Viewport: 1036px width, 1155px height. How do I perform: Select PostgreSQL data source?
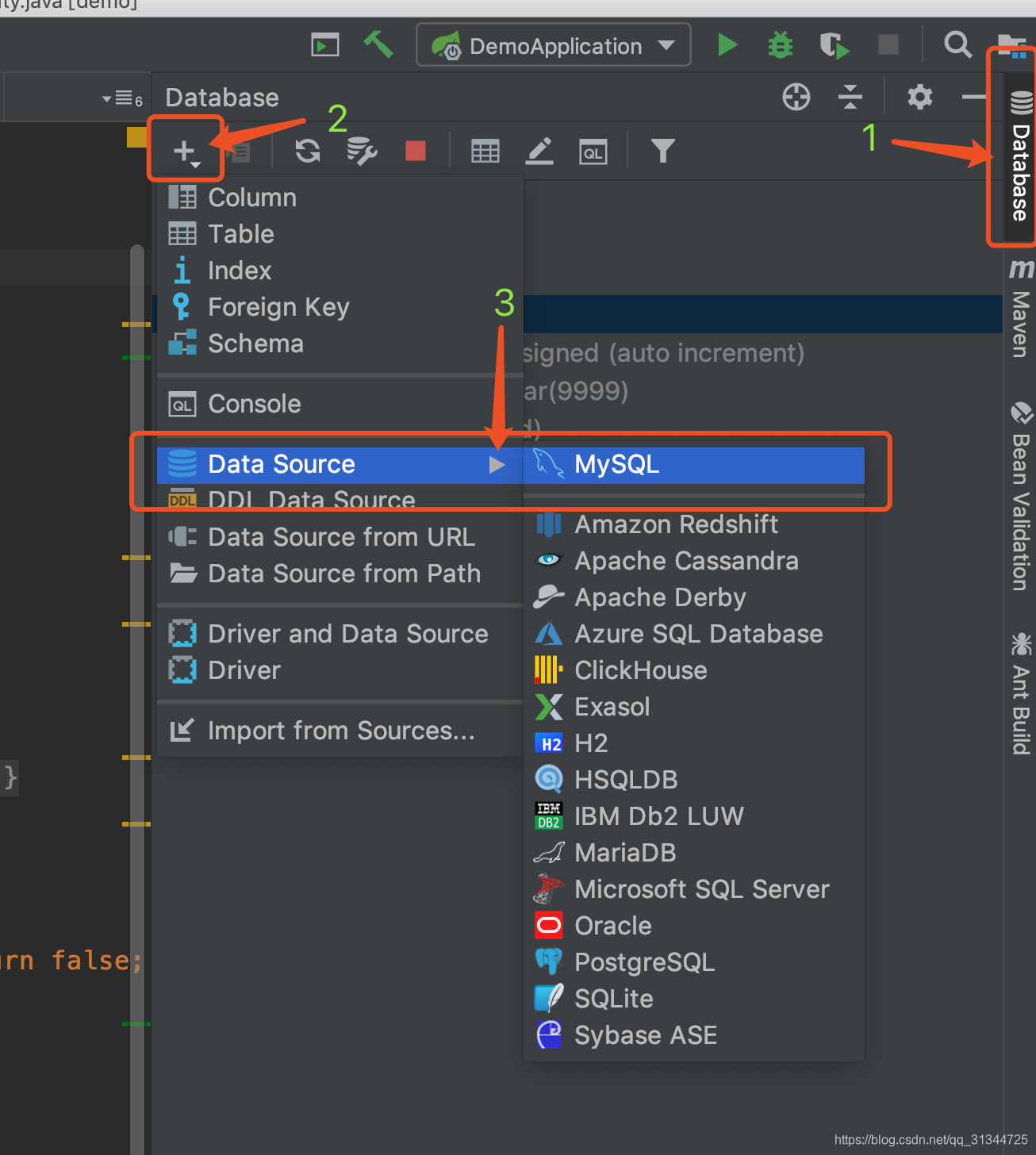694,962
